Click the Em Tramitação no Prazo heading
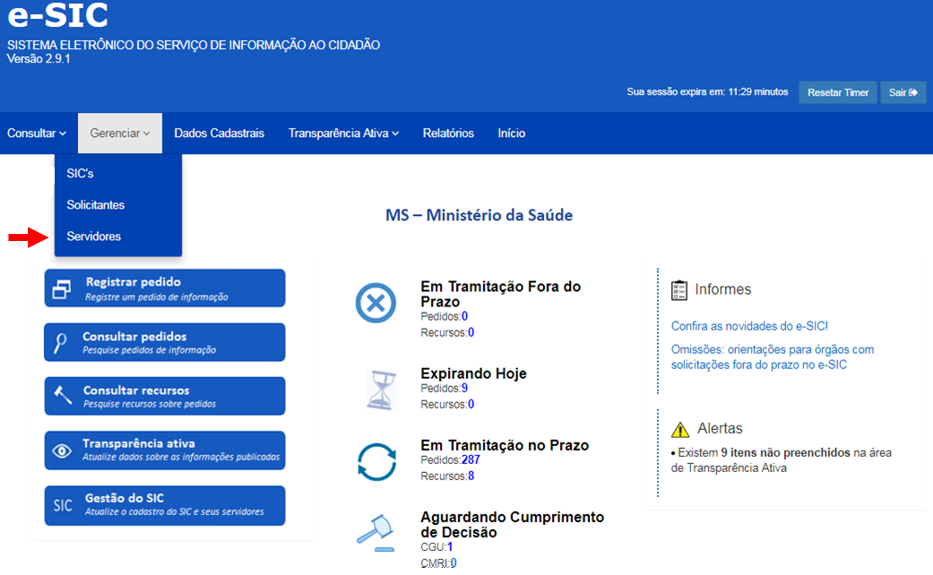Screen dimensions: 933x575 pos(505,445)
